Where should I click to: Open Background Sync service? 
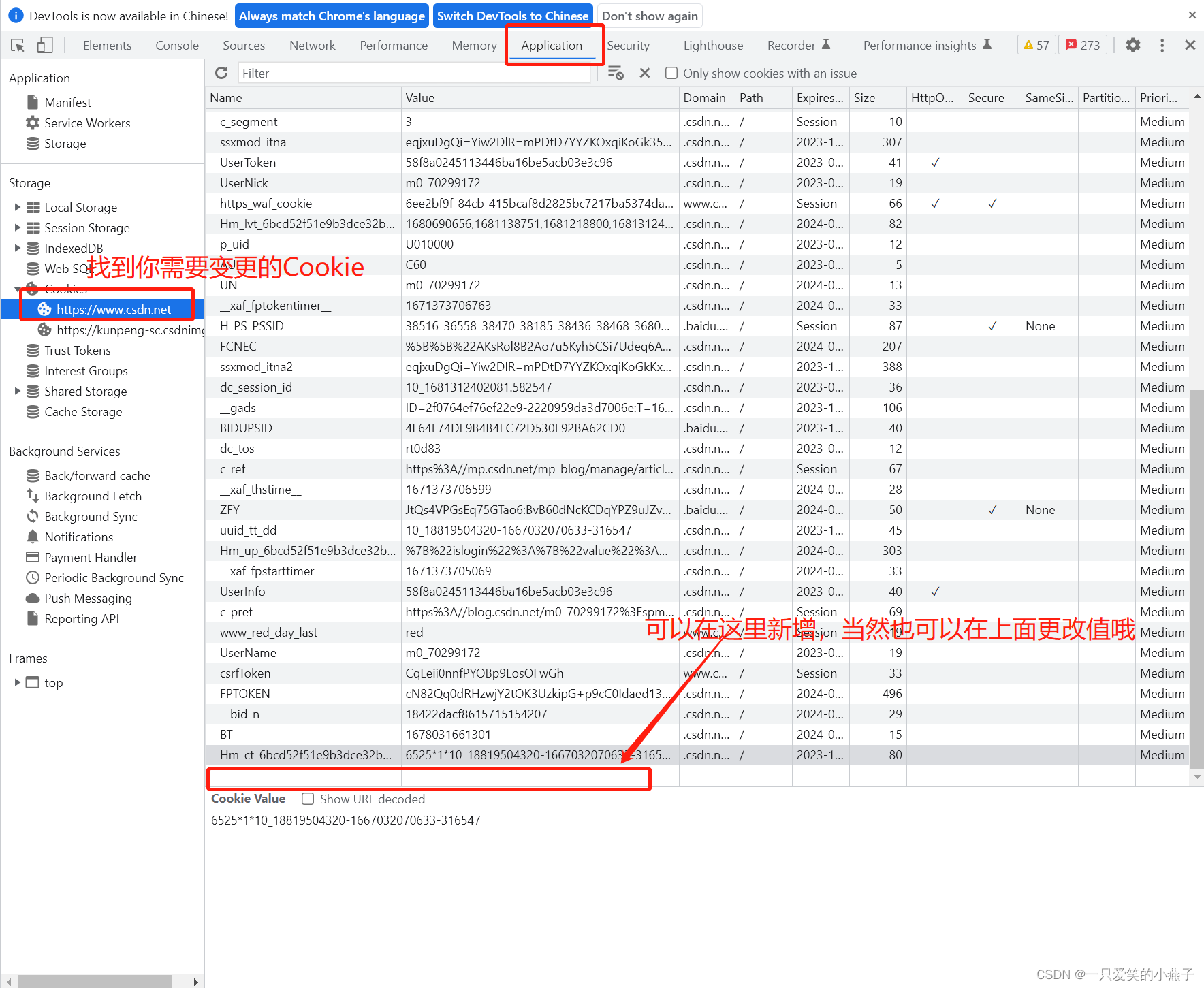pyautogui.click(x=91, y=517)
